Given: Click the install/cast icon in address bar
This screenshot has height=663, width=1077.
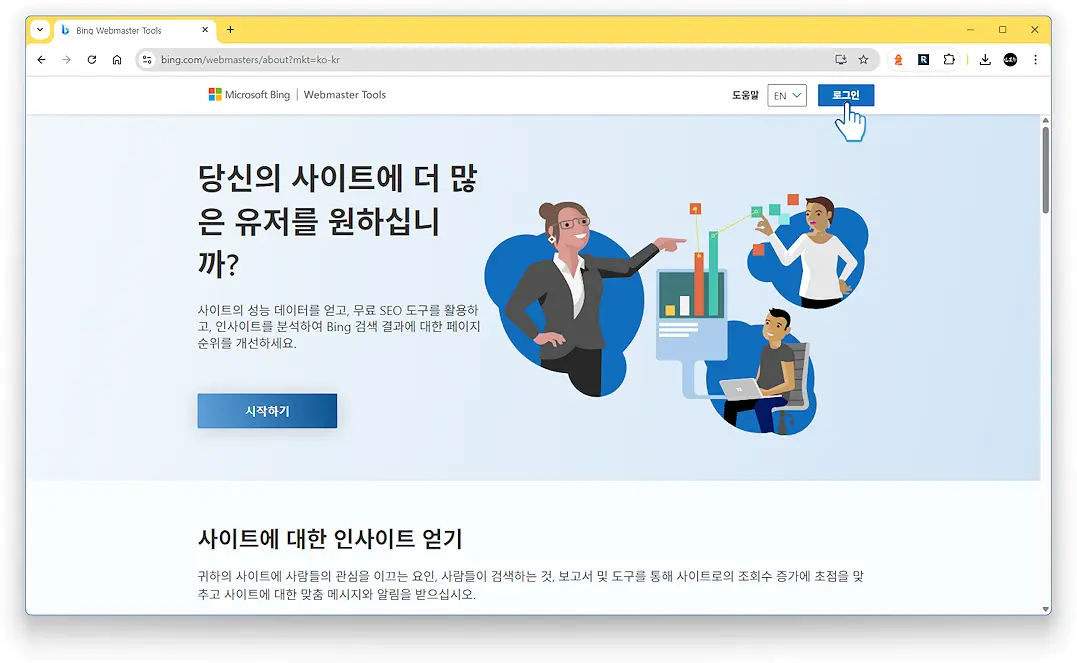Looking at the screenshot, I should click(841, 59).
